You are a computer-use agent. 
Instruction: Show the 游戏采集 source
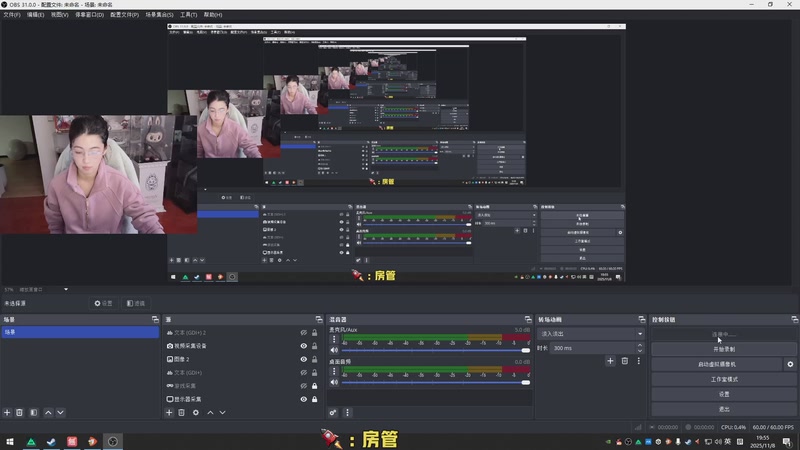pos(304,386)
